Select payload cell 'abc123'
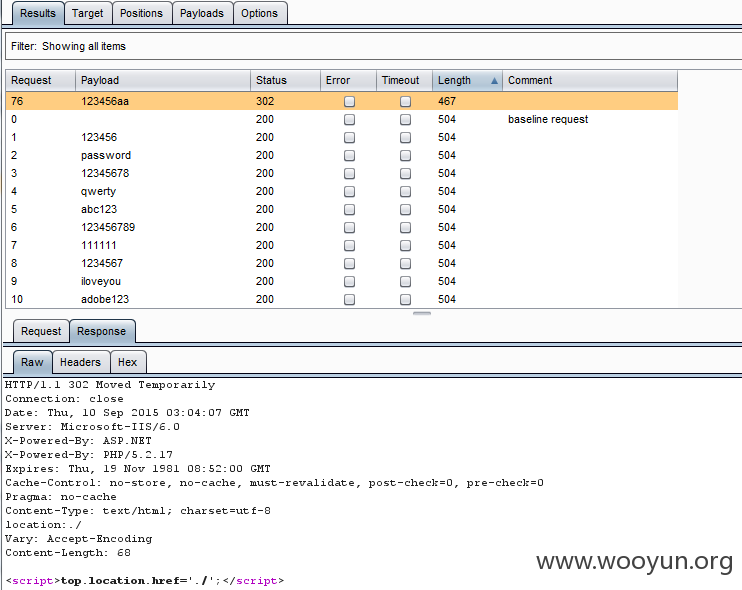Image resolution: width=742 pixels, height=590 pixels. click(99, 209)
